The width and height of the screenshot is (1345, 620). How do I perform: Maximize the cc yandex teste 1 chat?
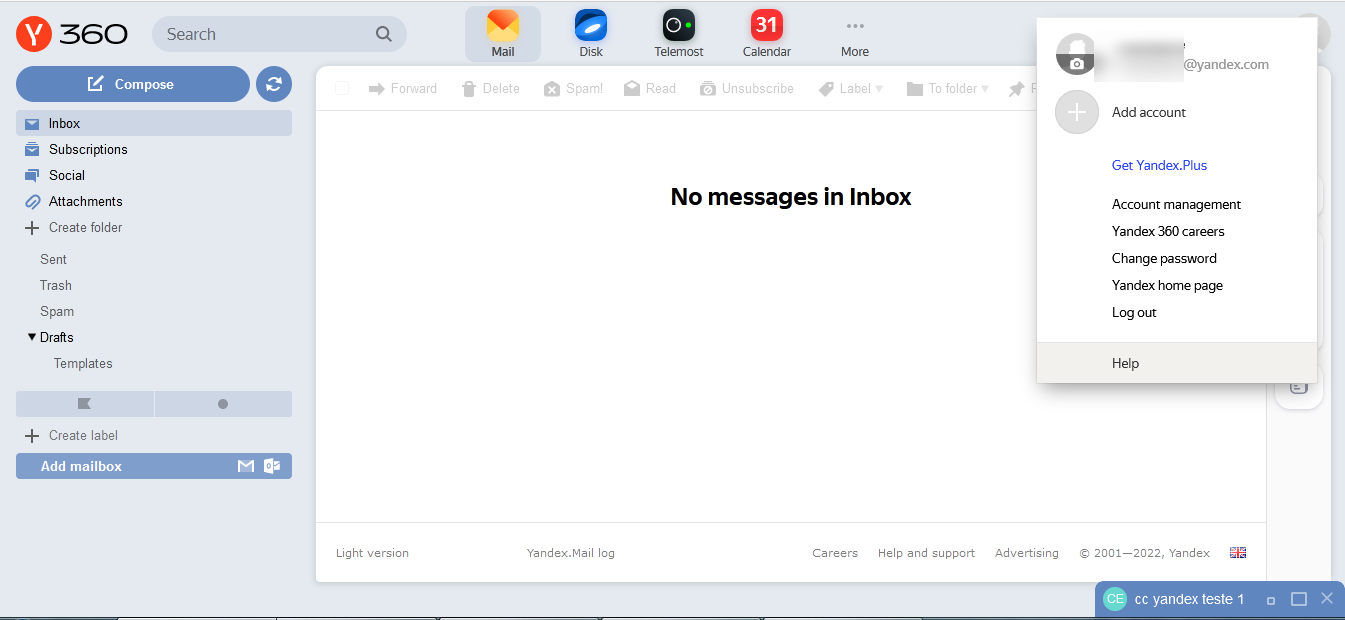coord(1299,599)
